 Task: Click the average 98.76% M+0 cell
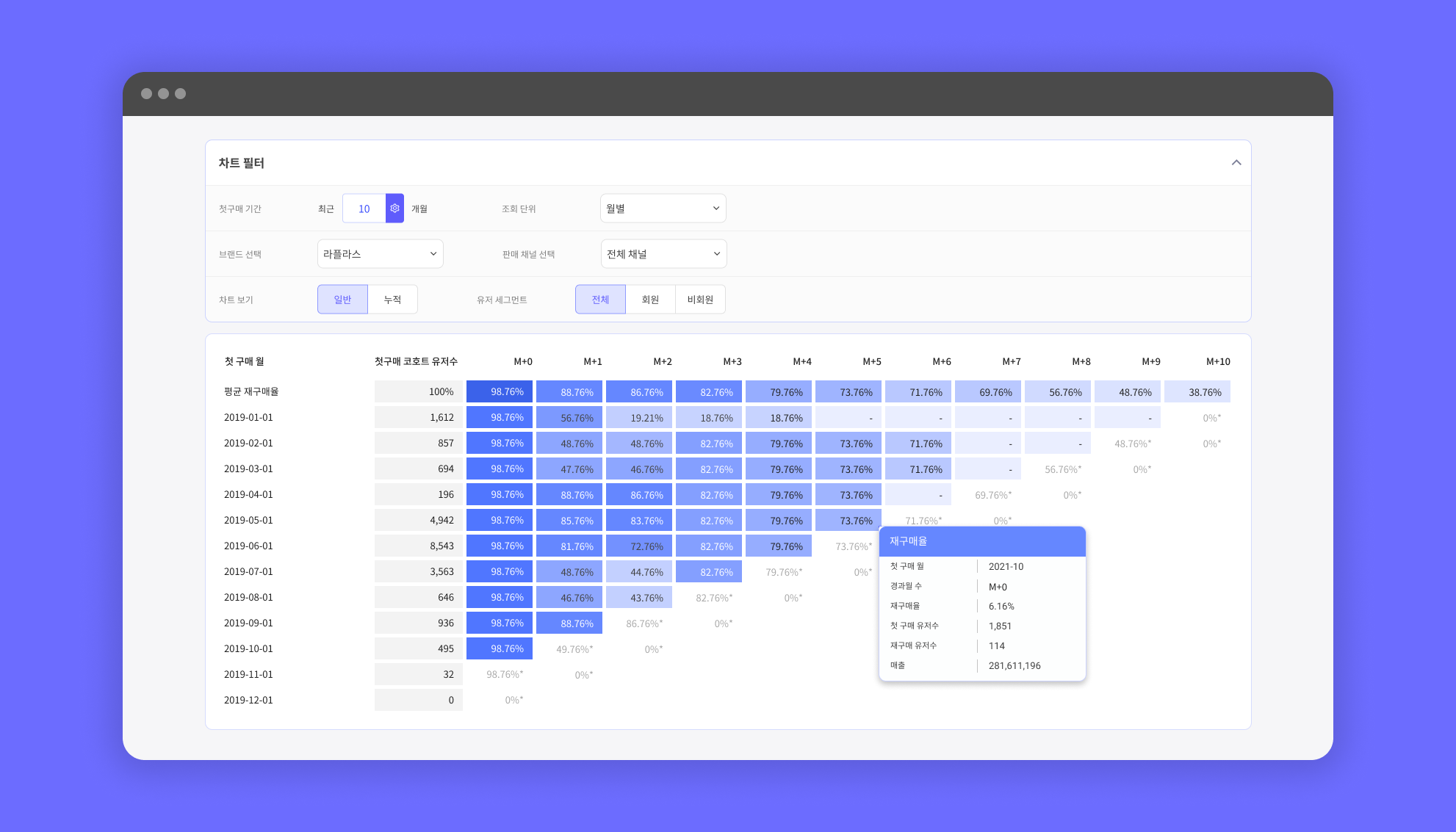click(x=500, y=391)
